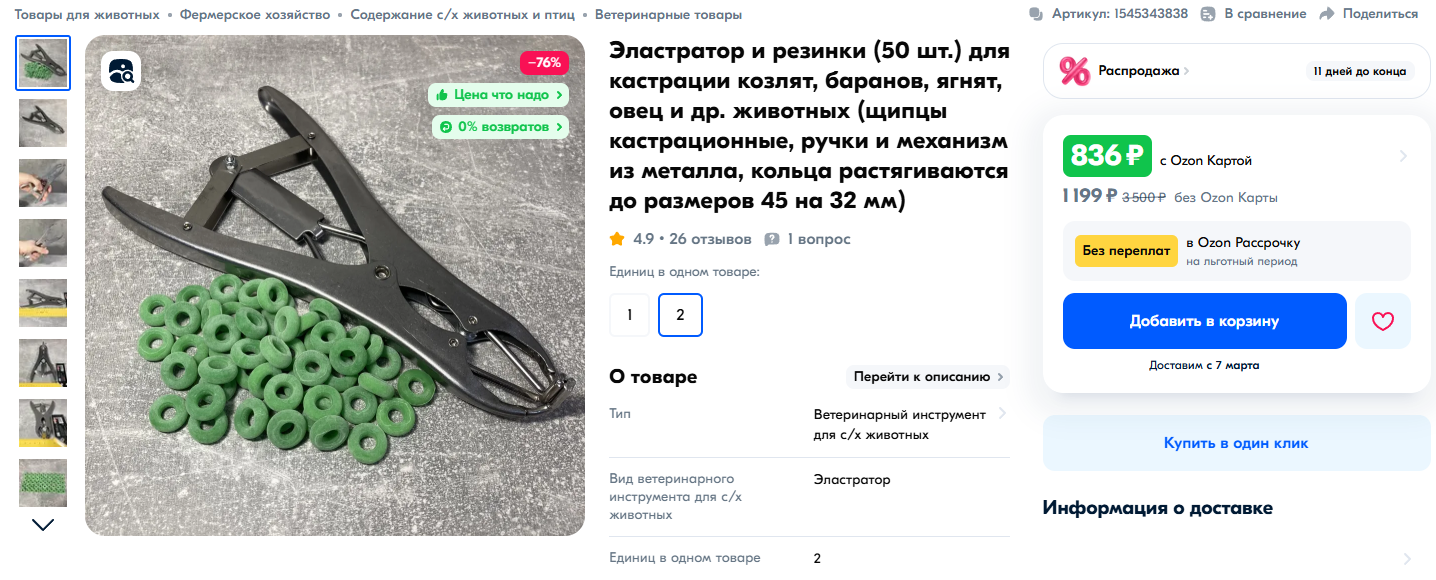The image size is (1436, 580).
Task: Click the question bubble "1 вопрос"
Action: [x=772, y=240]
